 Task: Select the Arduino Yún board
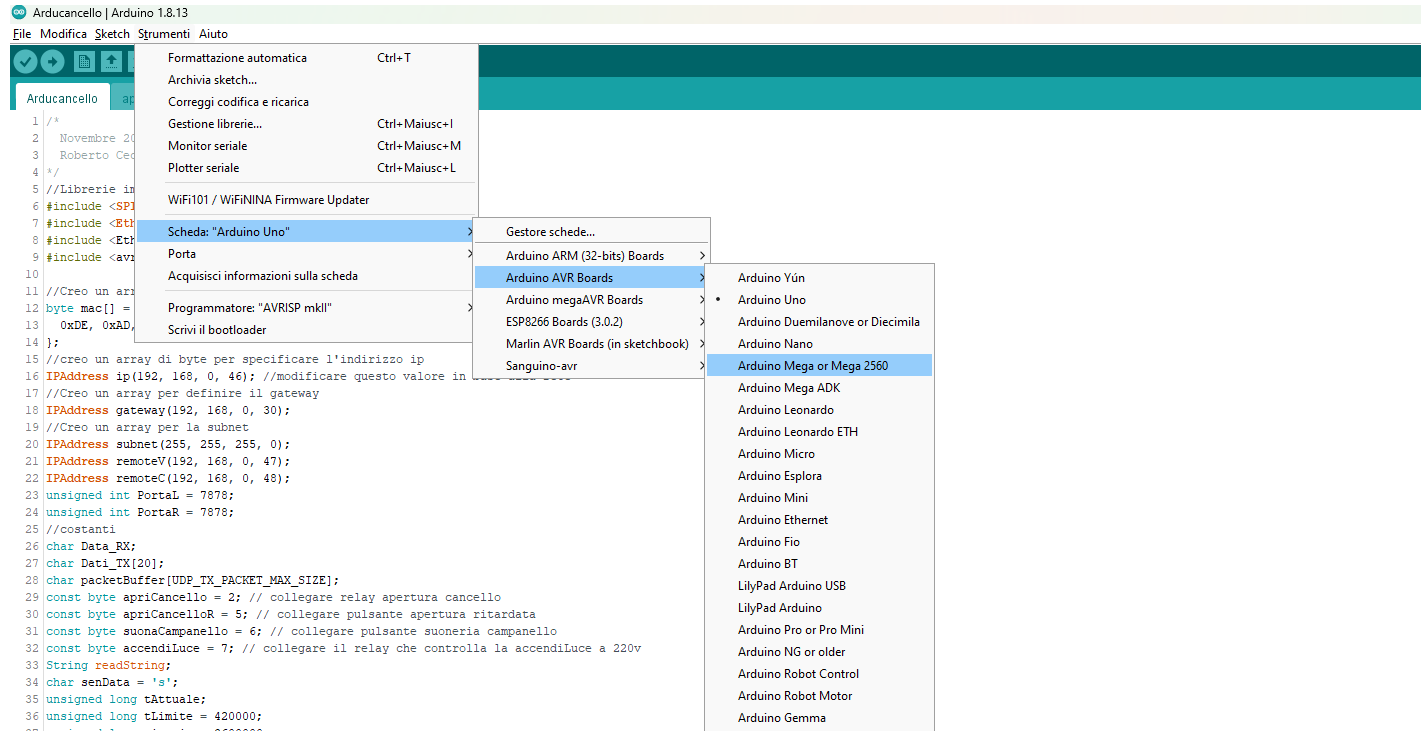pos(819,278)
